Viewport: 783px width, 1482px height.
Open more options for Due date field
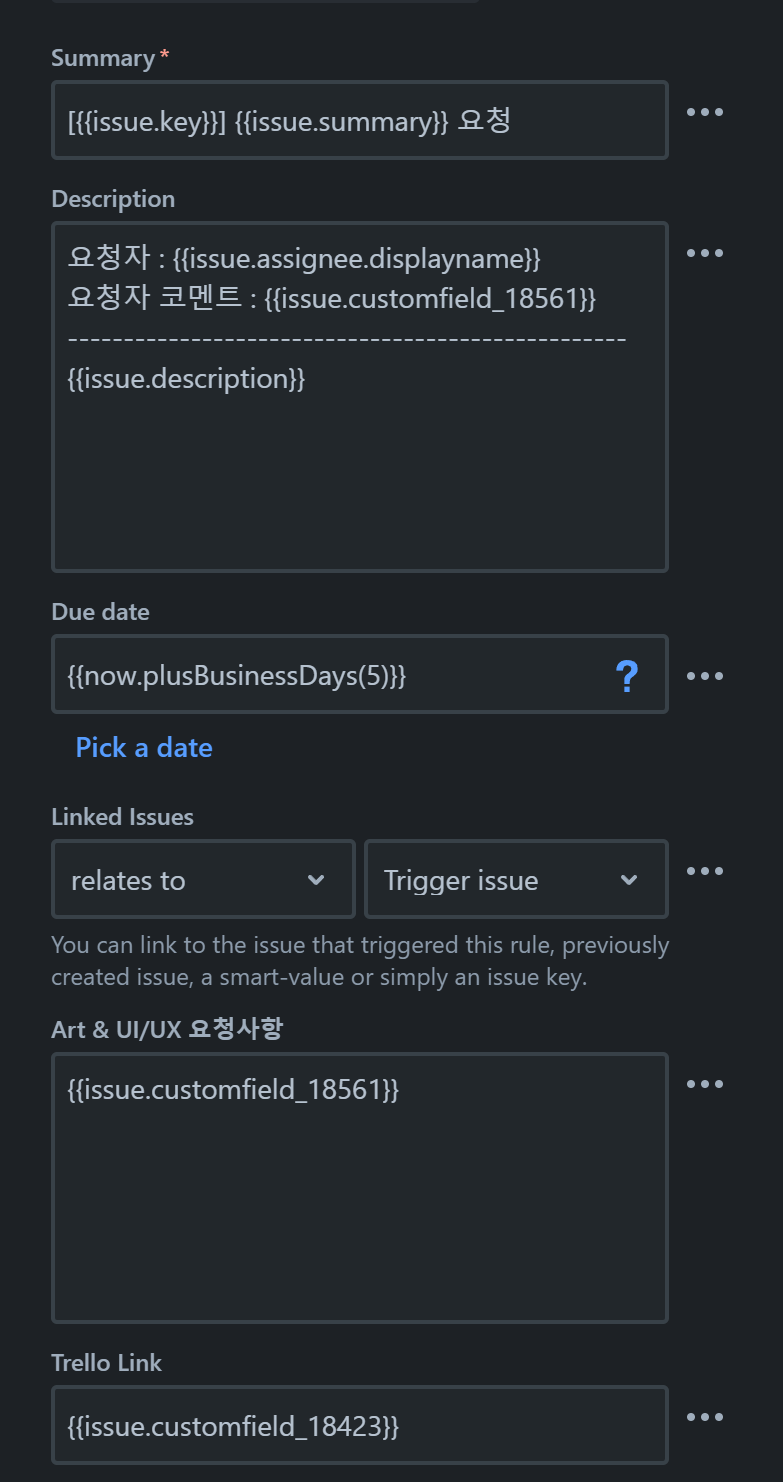pyautogui.click(x=704, y=676)
